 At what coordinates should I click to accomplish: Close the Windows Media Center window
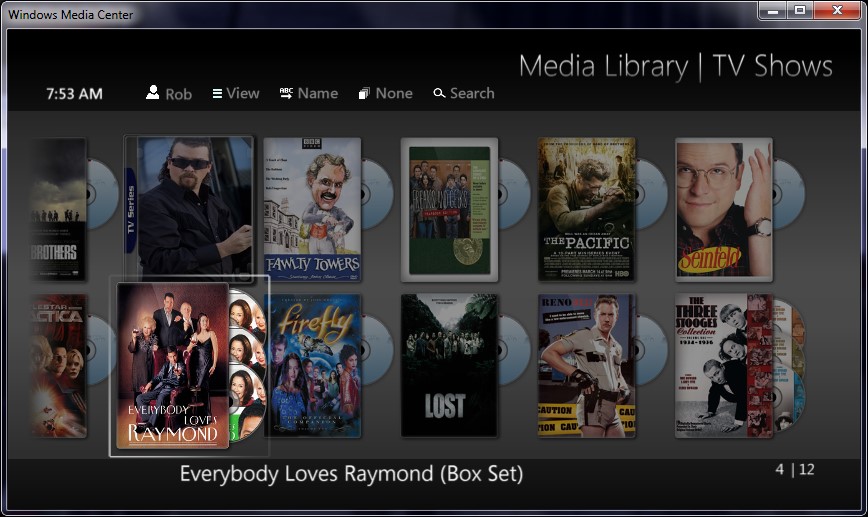pos(838,11)
